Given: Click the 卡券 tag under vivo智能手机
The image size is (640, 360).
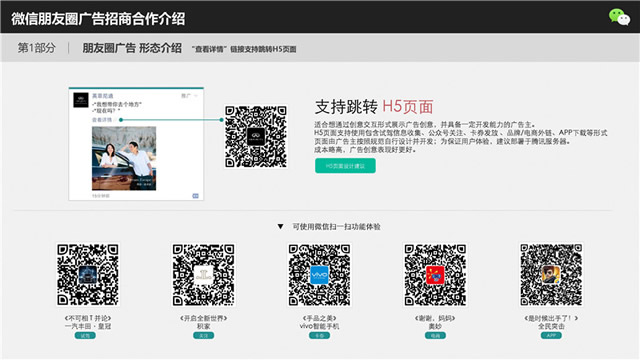Looking at the screenshot, I should click(x=320, y=336).
